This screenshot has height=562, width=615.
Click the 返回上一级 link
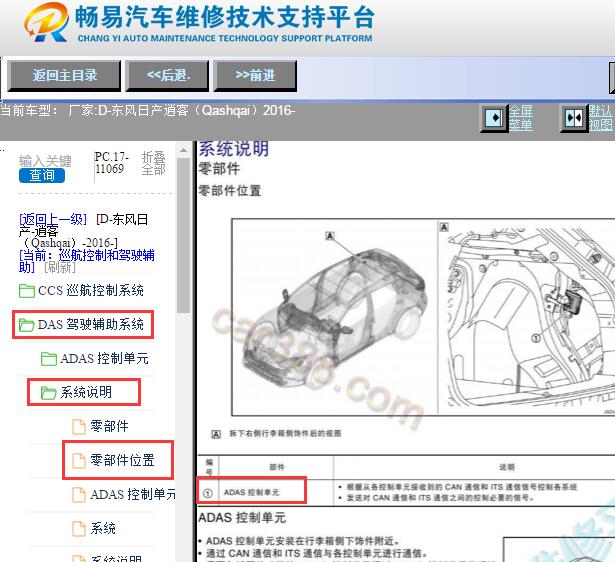(x=53, y=219)
